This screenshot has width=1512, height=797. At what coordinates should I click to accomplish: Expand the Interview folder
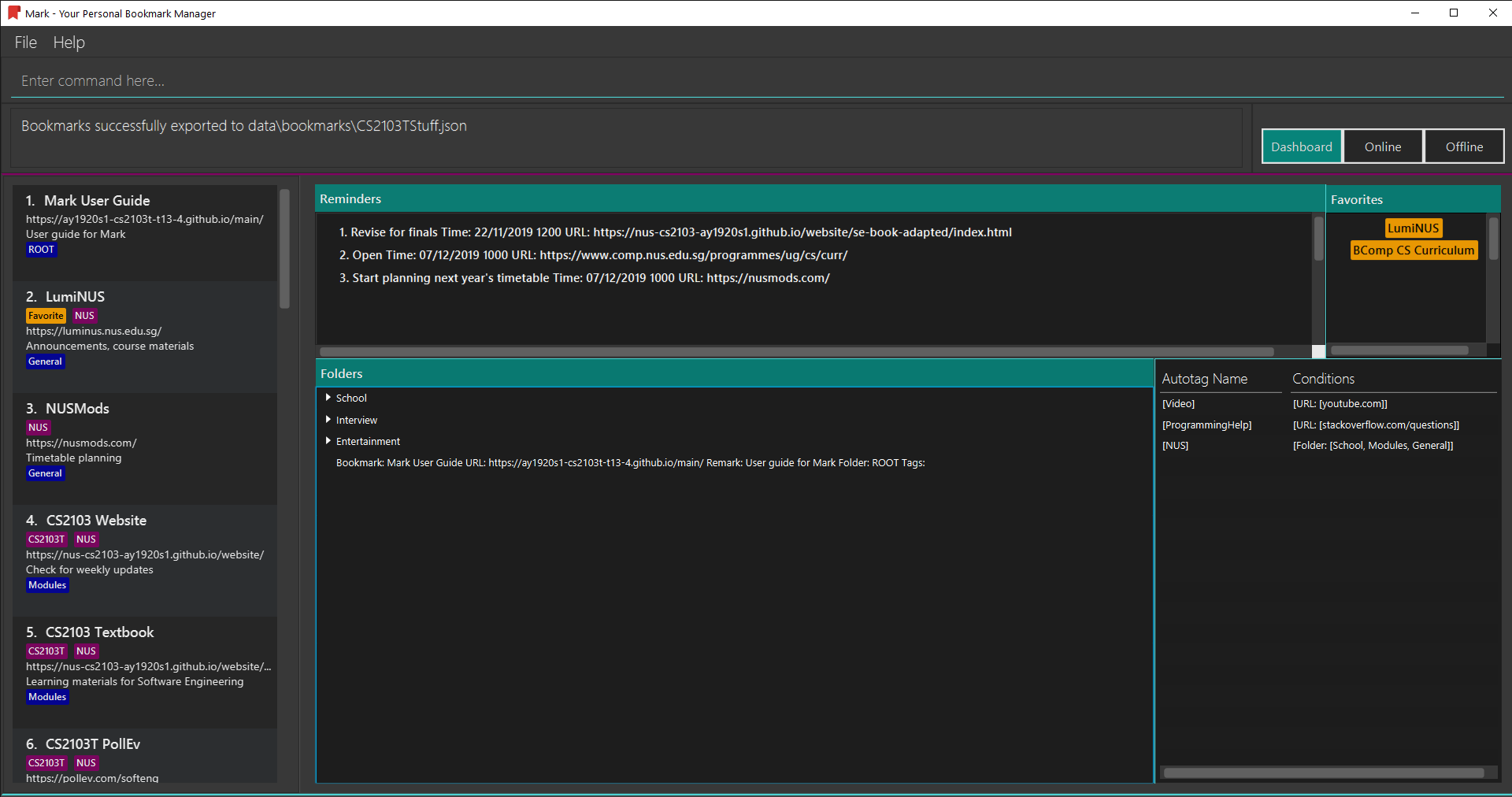coord(328,420)
